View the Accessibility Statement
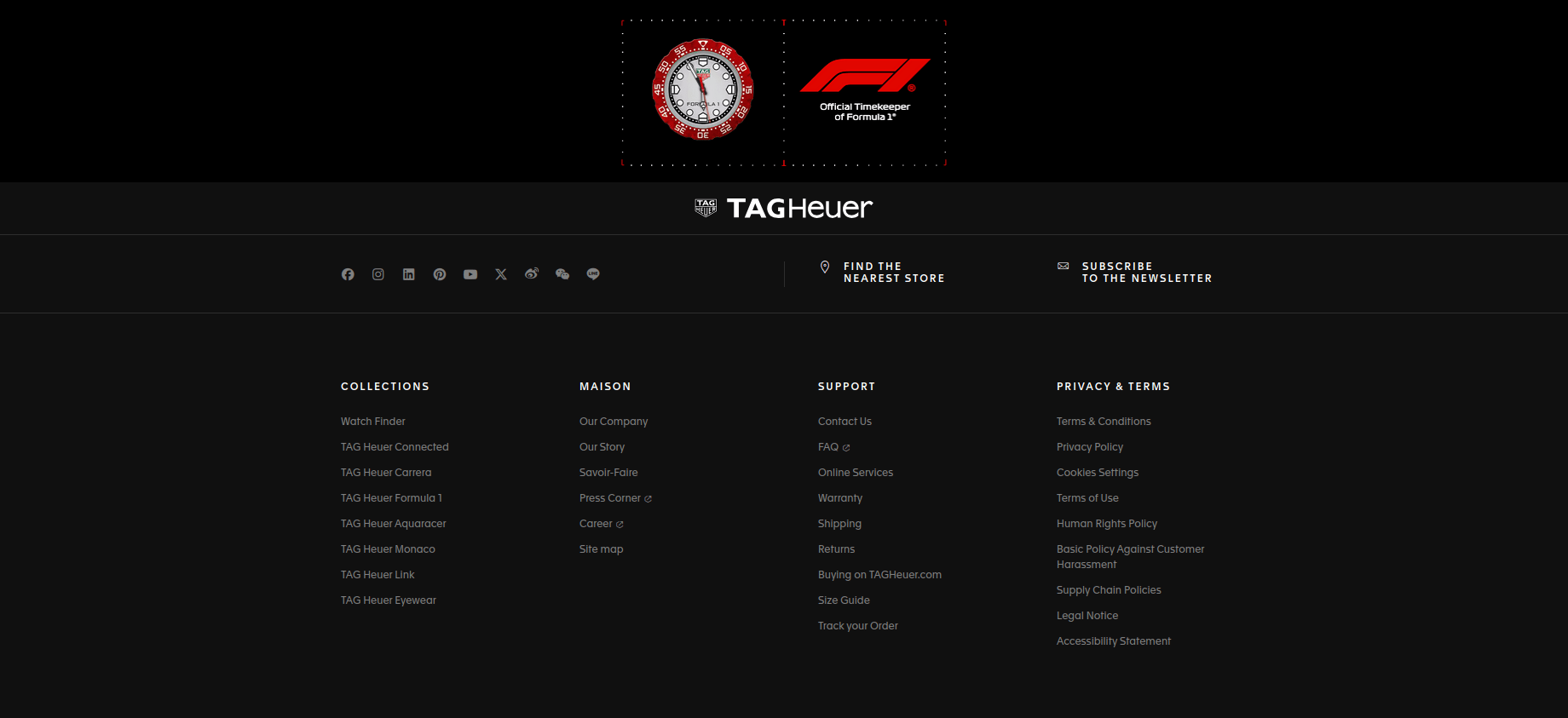This screenshot has width=1568, height=718. [1113, 641]
